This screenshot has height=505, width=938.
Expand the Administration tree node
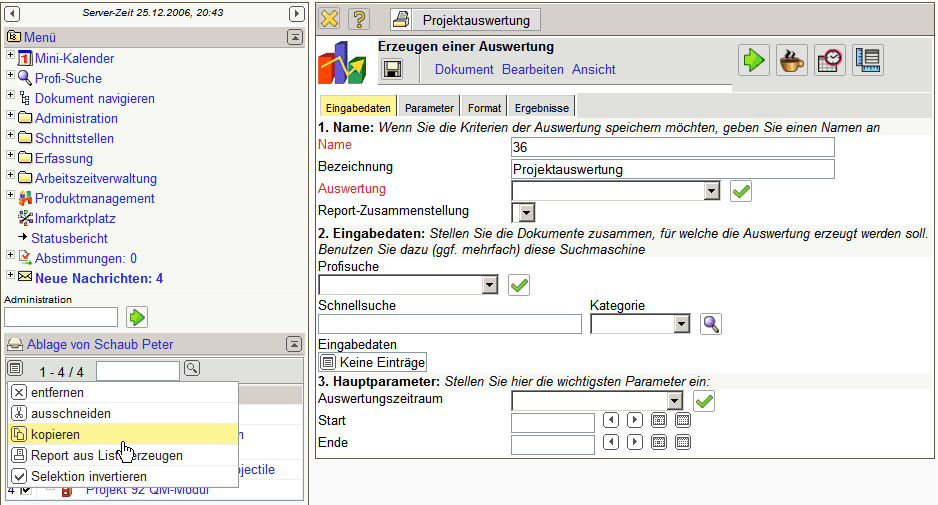click(10, 118)
